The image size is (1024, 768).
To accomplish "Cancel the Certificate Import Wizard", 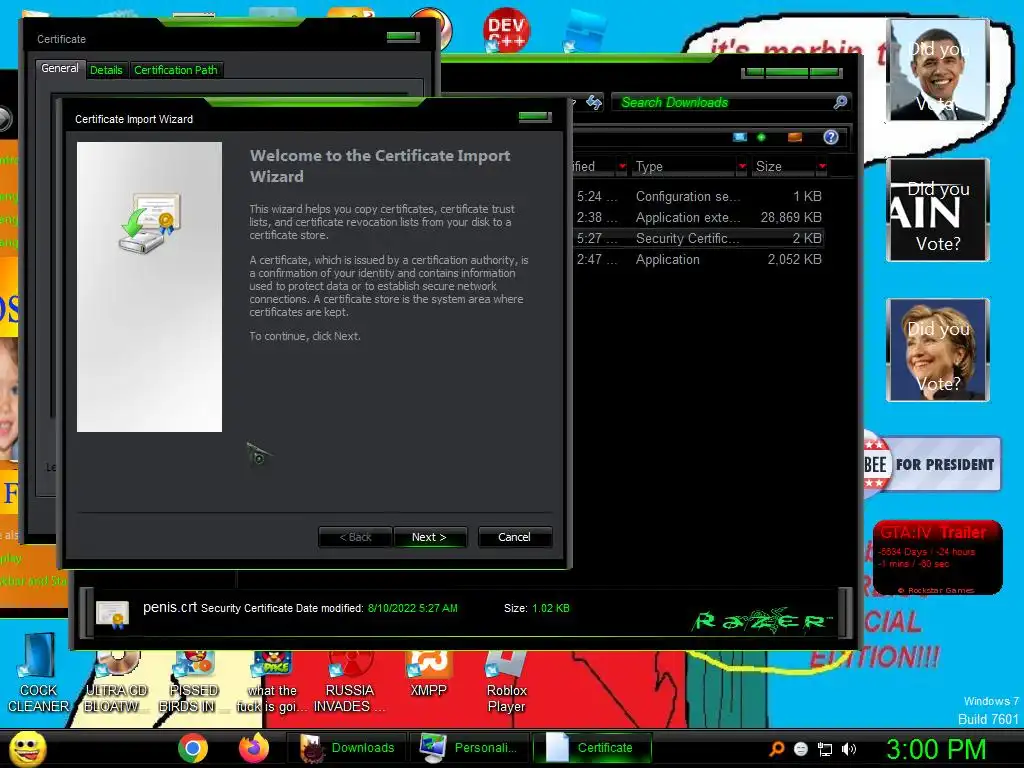I will click(515, 537).
